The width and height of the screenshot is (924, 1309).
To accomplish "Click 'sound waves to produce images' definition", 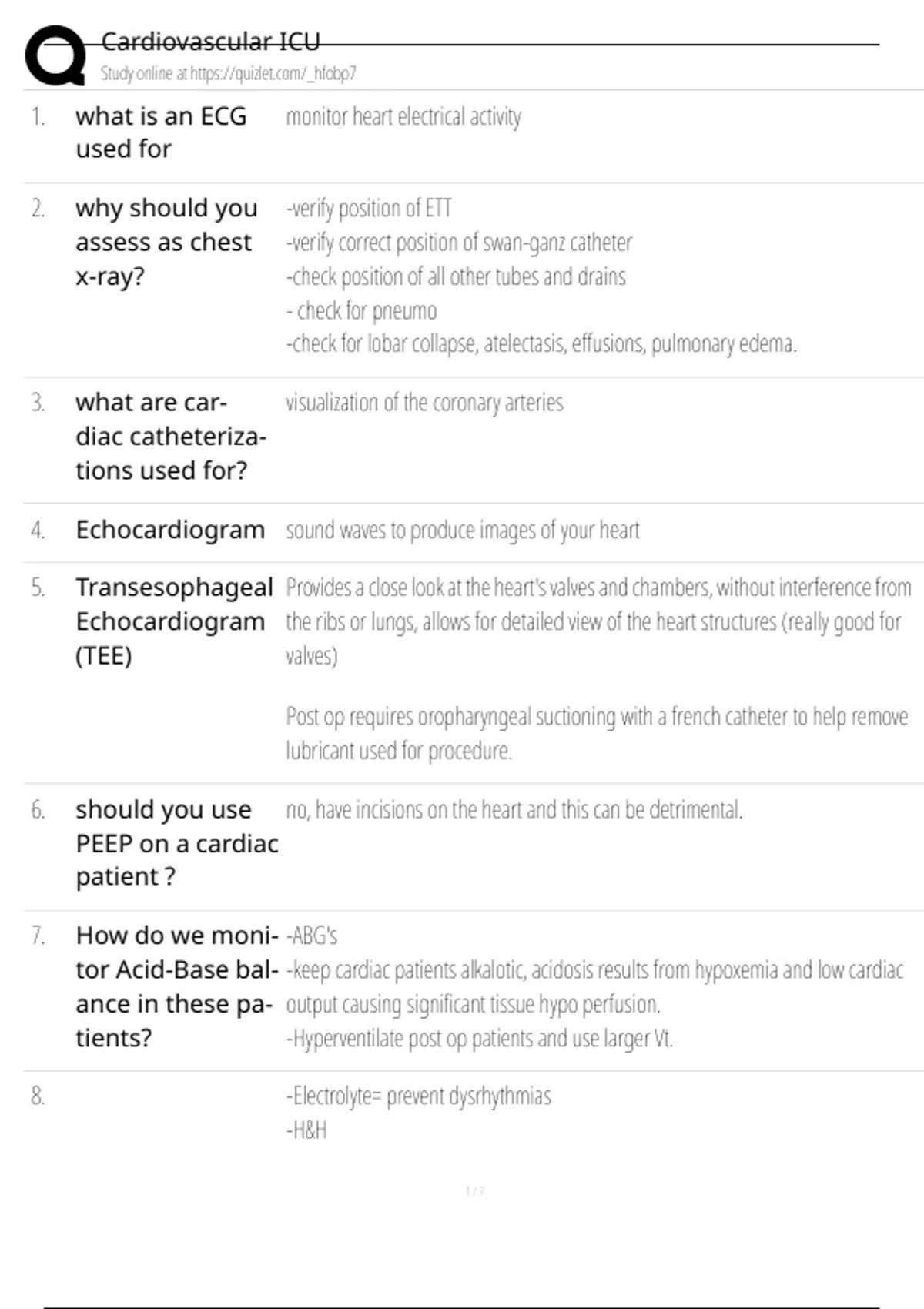I will pos(463,531).
